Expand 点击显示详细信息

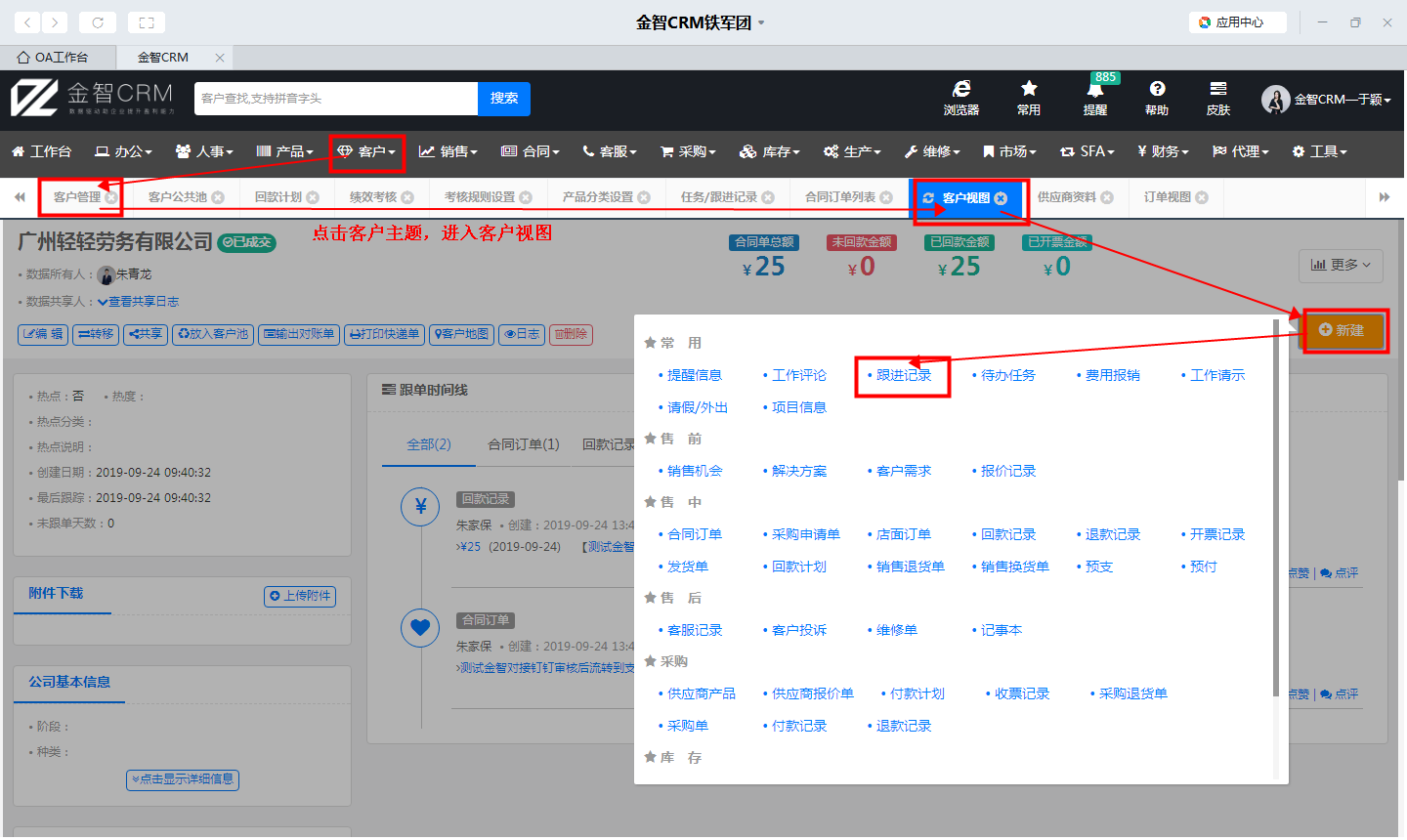click(183, 779)
